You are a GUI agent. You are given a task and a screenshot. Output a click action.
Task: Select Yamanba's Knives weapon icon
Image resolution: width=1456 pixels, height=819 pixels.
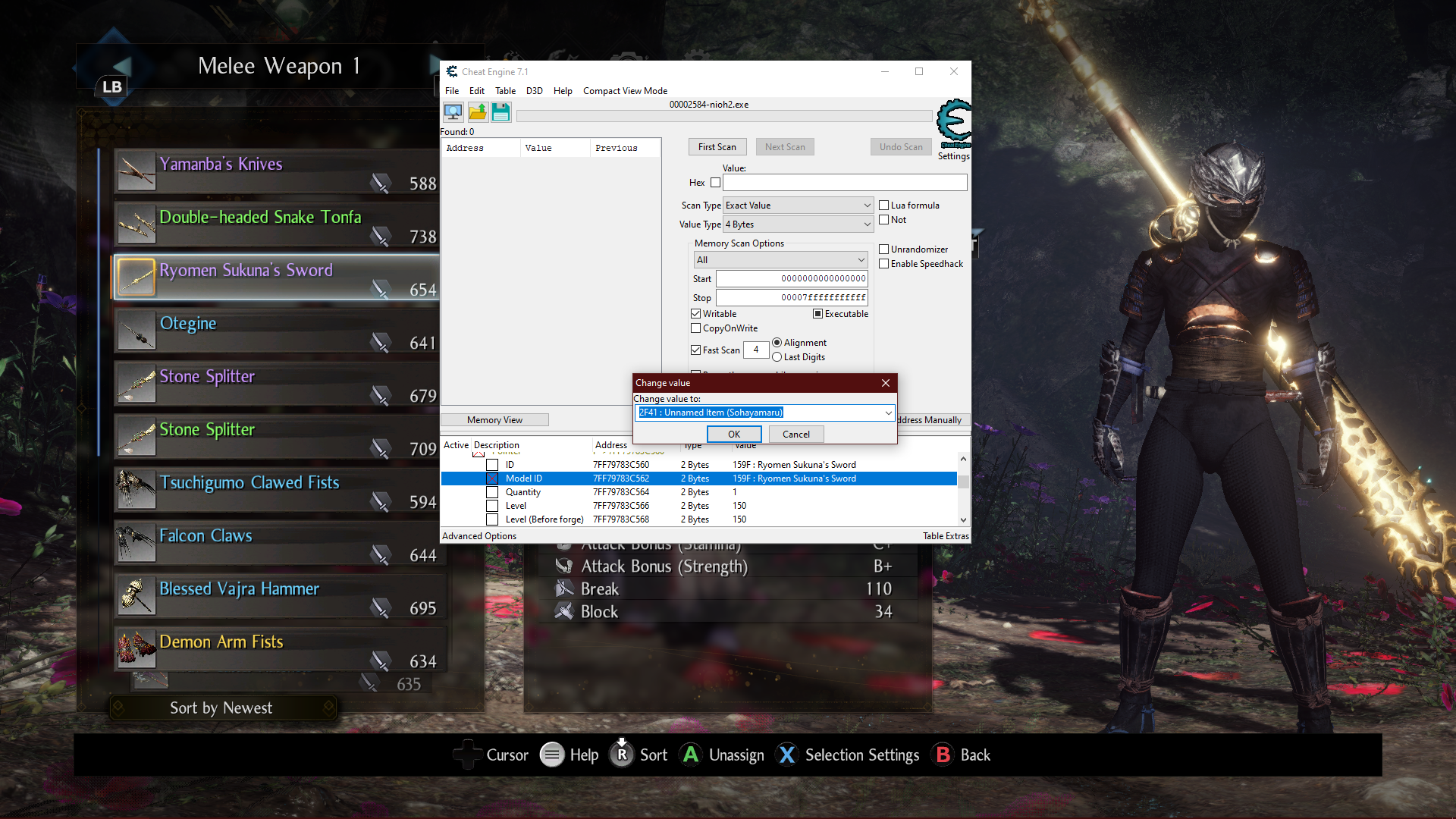pos(136,171)
